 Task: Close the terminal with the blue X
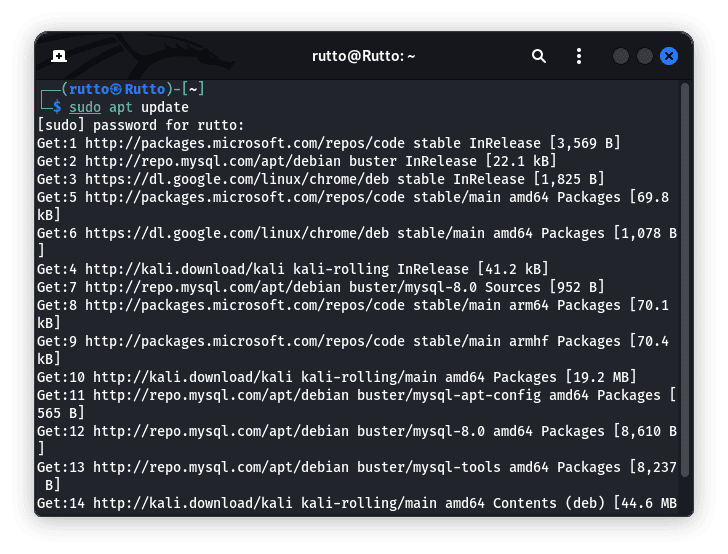click(x=669, y=56)
